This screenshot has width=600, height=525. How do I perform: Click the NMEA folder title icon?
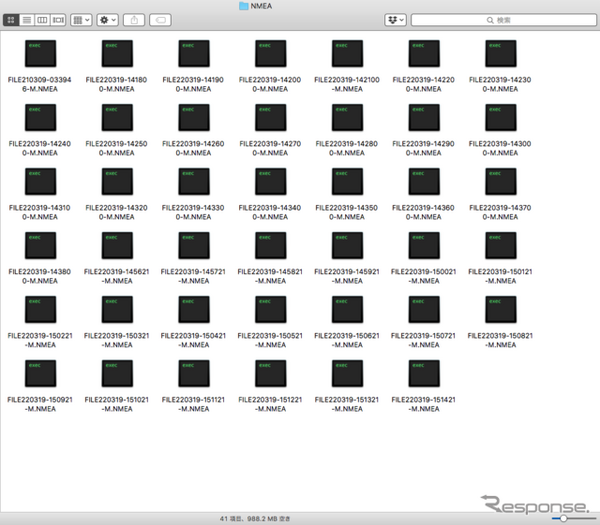pyautogui.click(x=244, y=6)
